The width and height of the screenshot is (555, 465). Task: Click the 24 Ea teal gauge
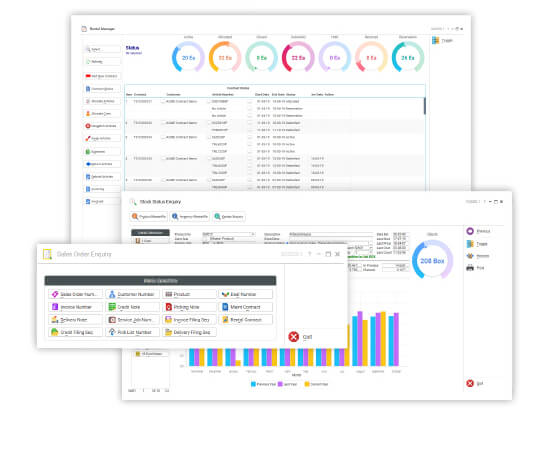point(408,57)
